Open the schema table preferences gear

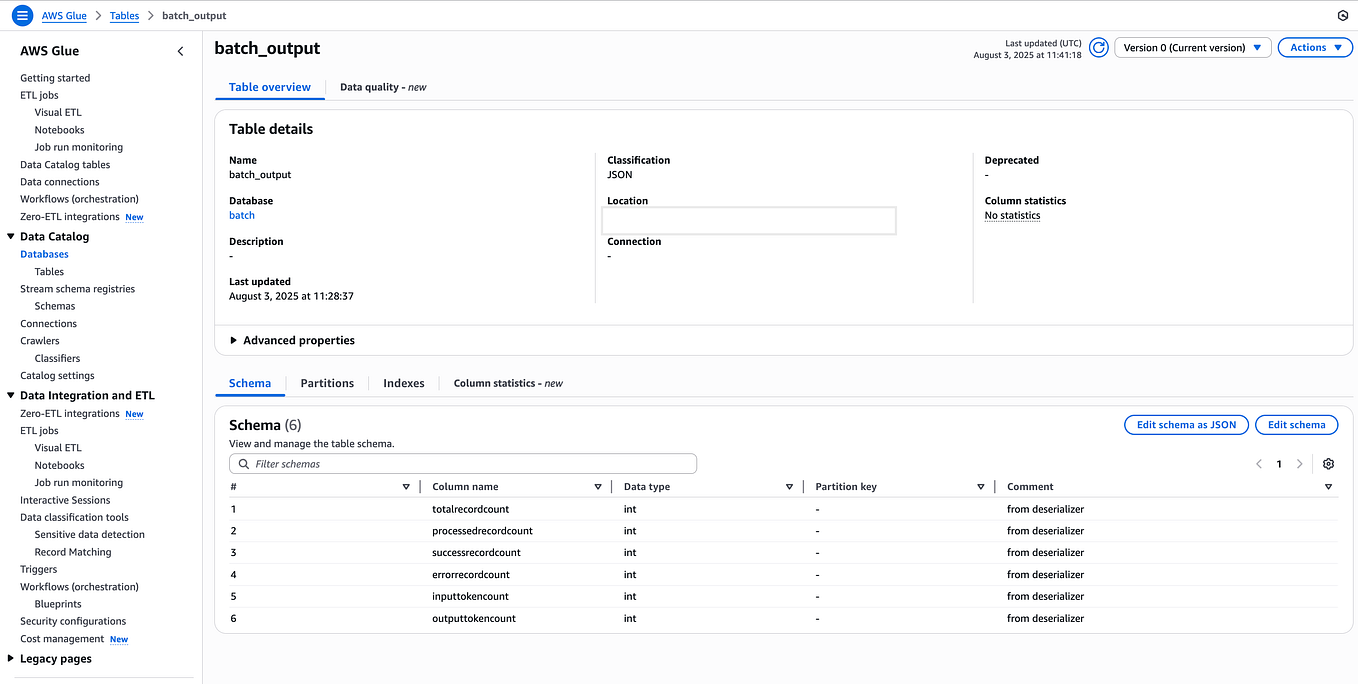pyautogui.click(x=1328, y=463)
